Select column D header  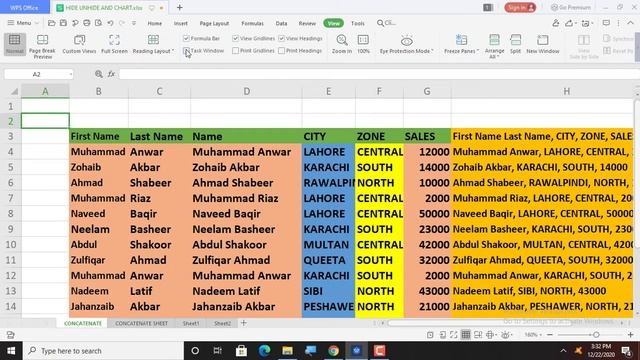(246, 91)
